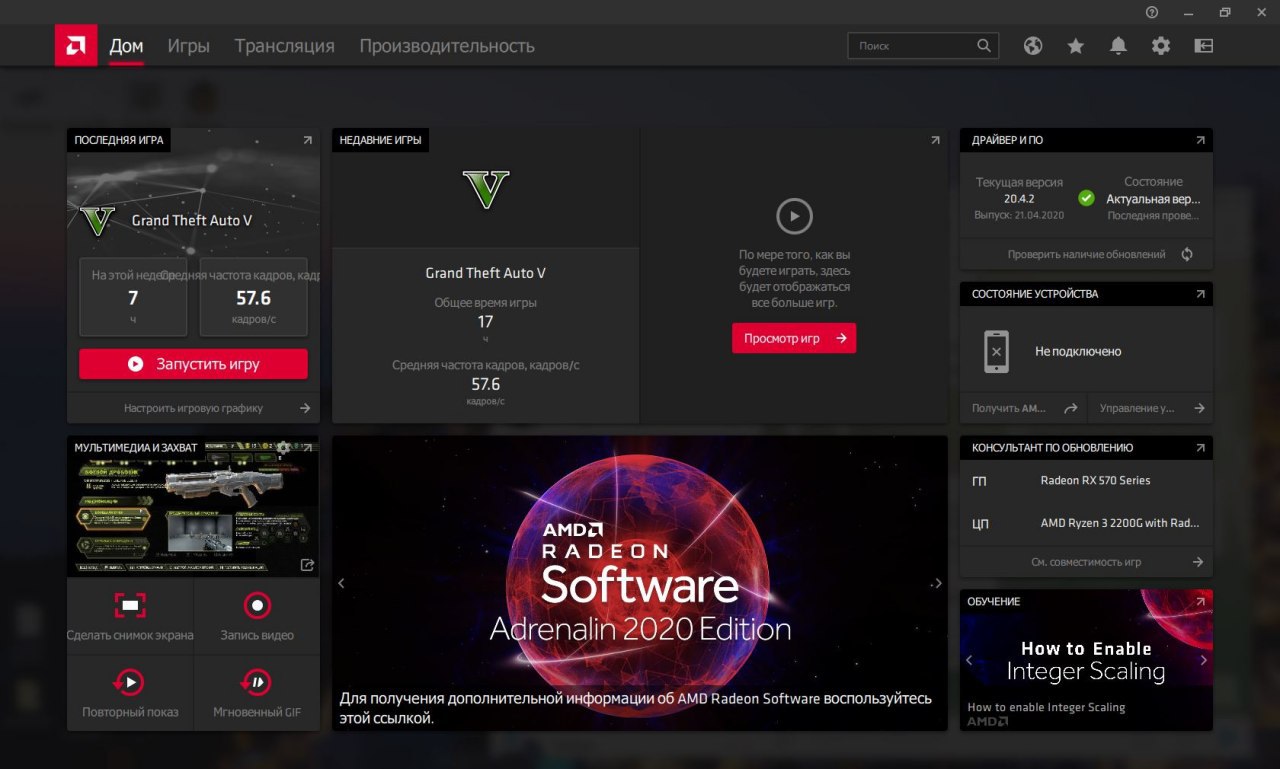Viewport: 1280px width, 769px height.
Task: Click the Просмотр игр button
Action: coord(794,338)
